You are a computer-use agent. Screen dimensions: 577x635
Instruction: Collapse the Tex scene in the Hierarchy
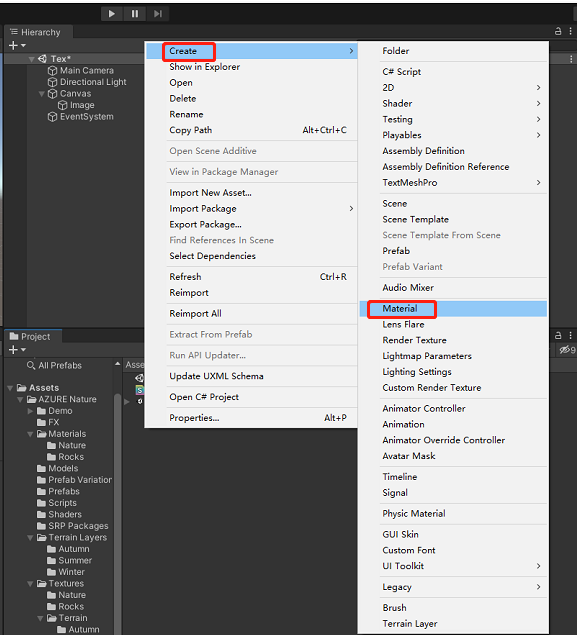pos(31,59)
